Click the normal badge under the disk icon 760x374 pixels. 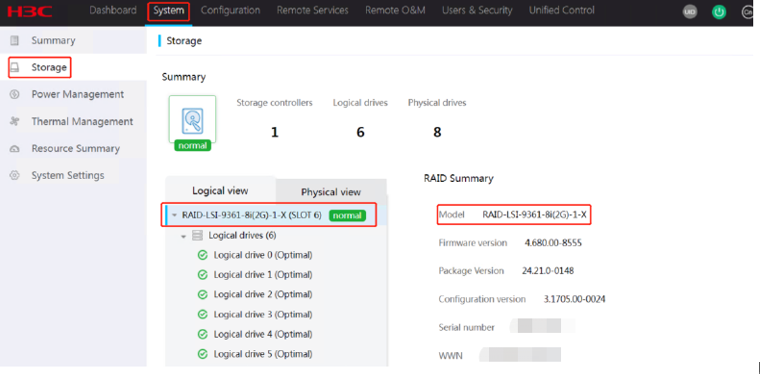192,146
